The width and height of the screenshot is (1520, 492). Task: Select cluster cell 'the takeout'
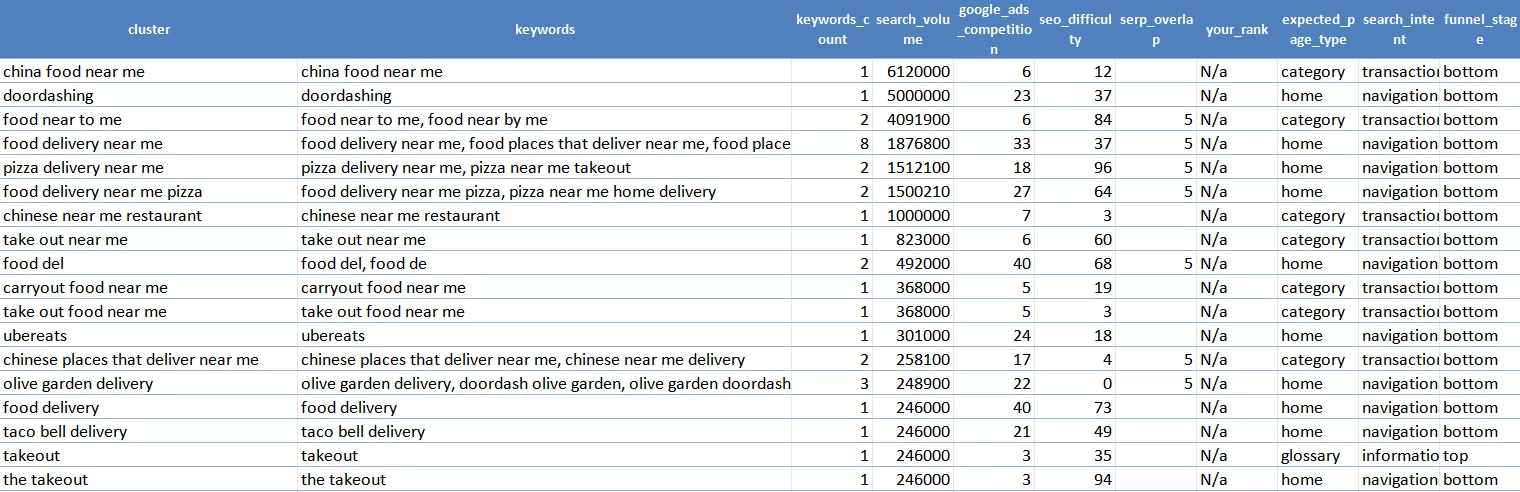point(149,479)
